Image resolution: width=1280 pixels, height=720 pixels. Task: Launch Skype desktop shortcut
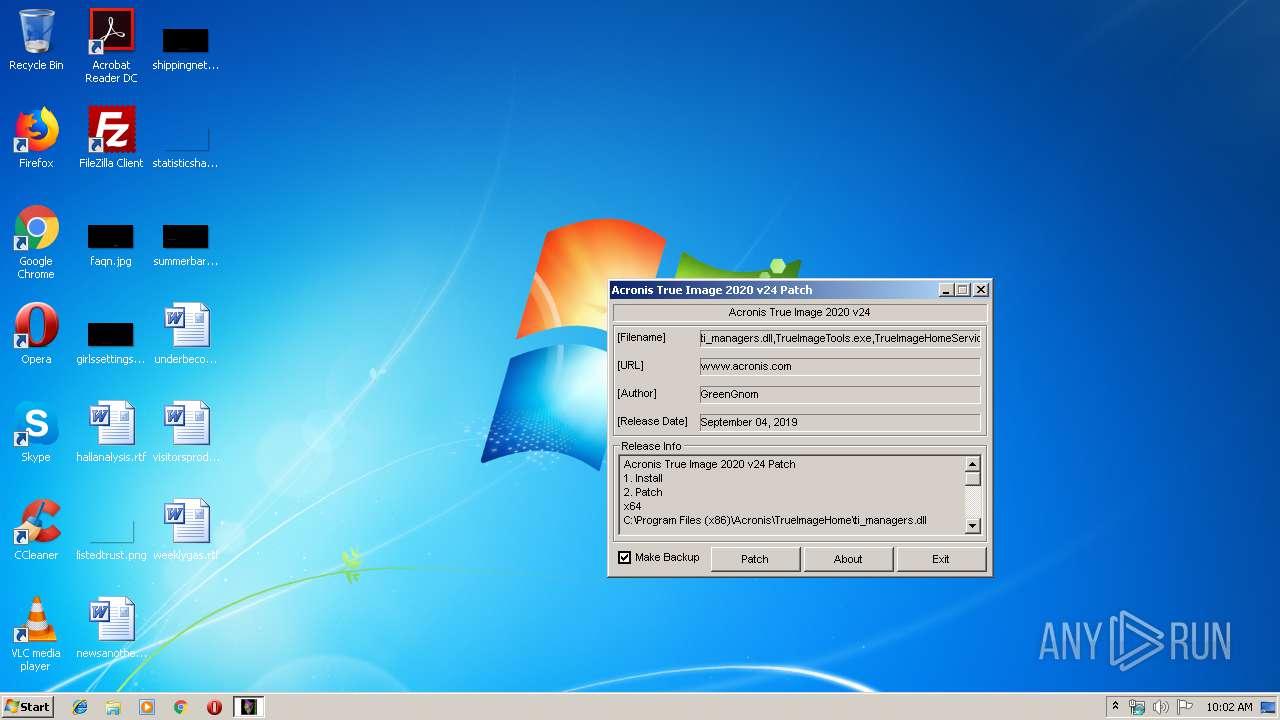click(36, 432)
